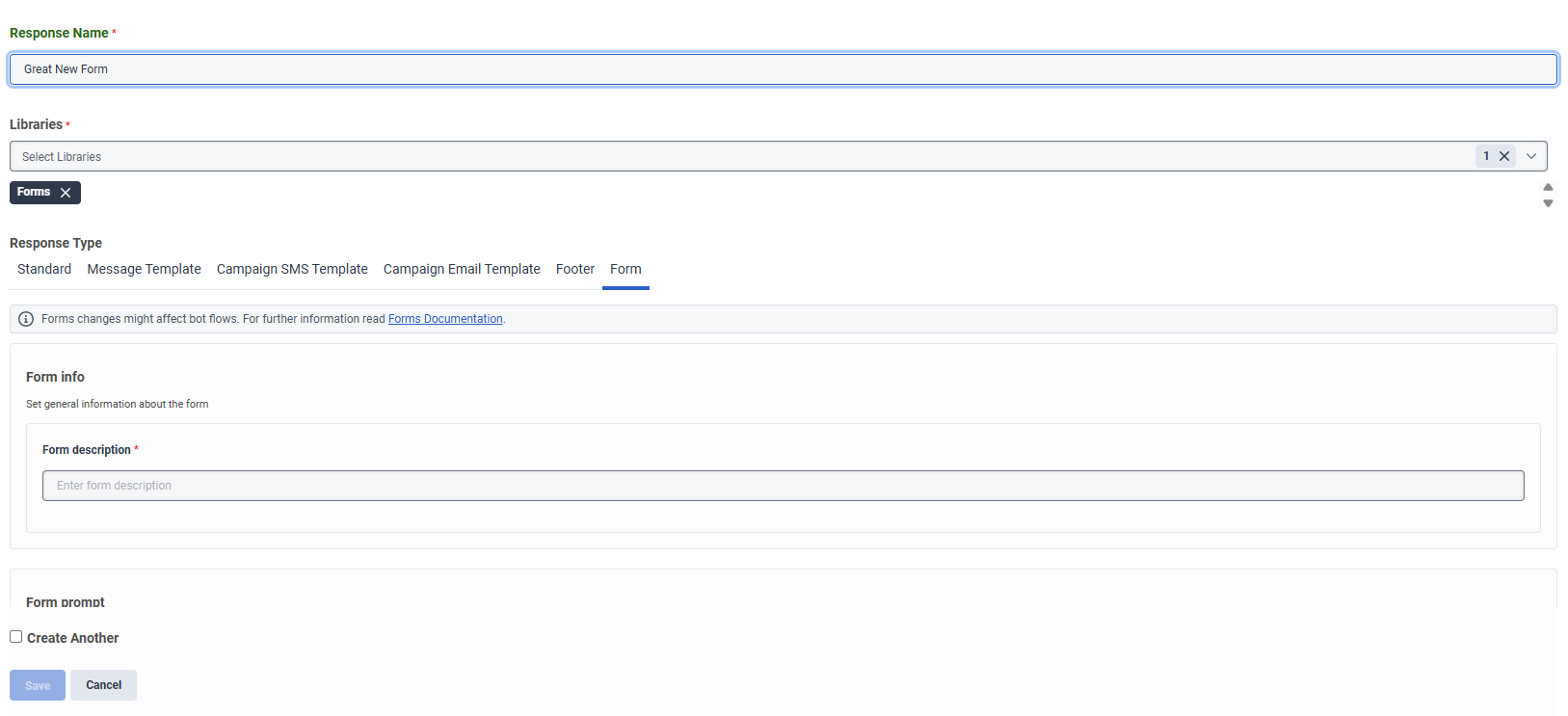Image resolution: width=1568 pixels, height=716 pixels.
Task: Remove the Forms library tag
Action: coord(66,193)
